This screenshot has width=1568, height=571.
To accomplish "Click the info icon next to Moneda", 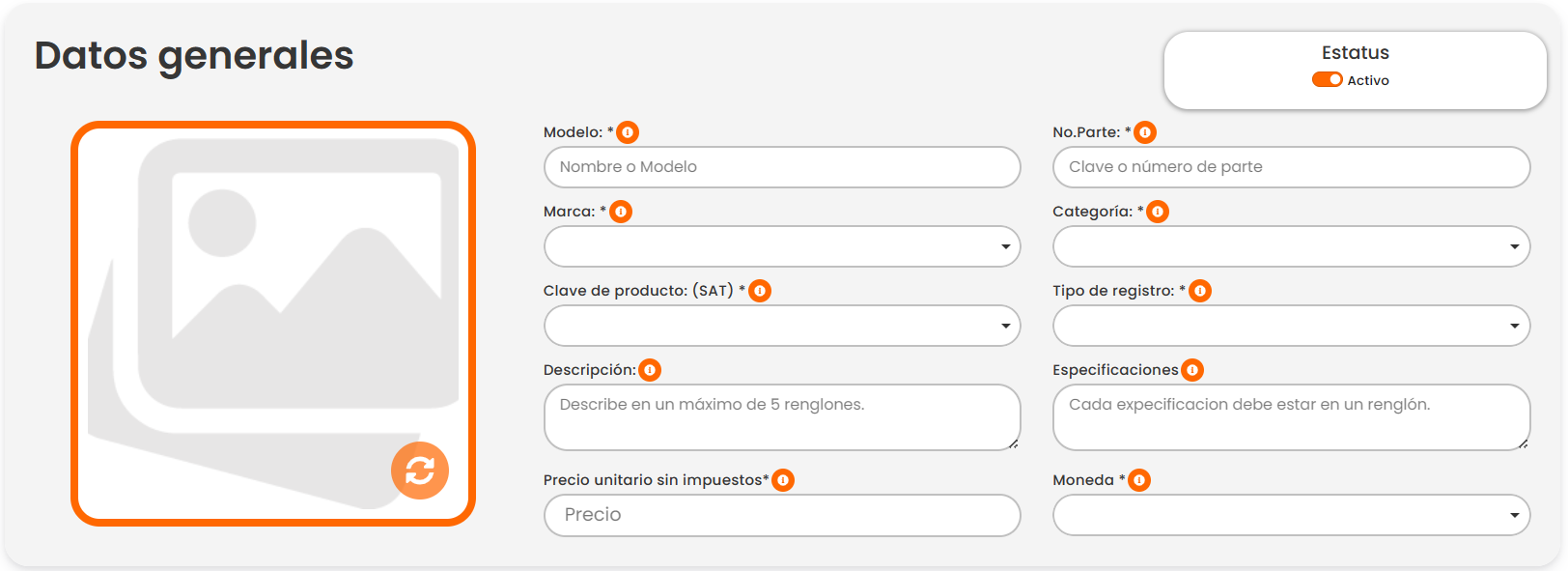I will point(1139,480).
